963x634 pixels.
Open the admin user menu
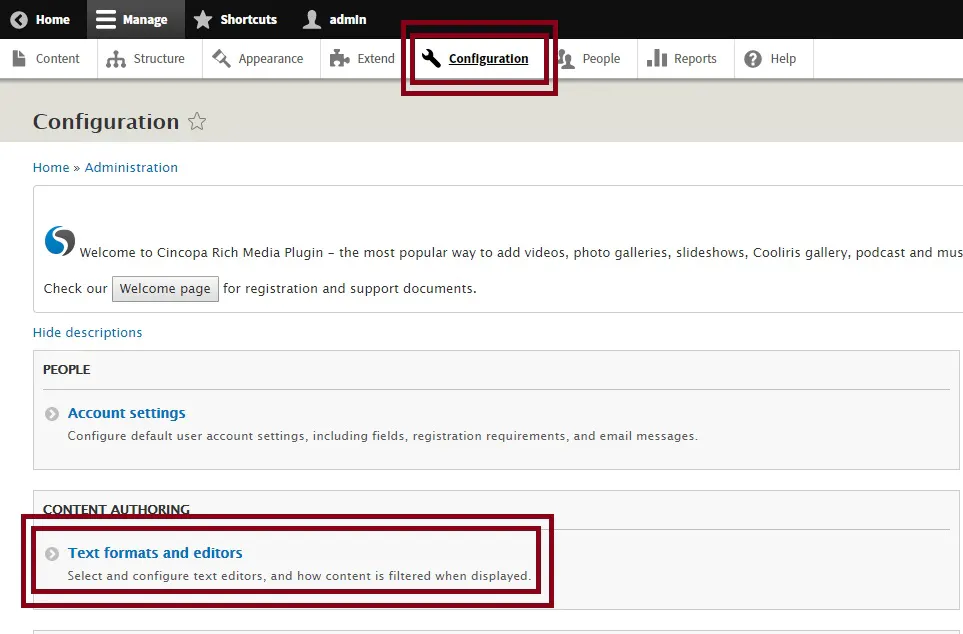[335, 20]
